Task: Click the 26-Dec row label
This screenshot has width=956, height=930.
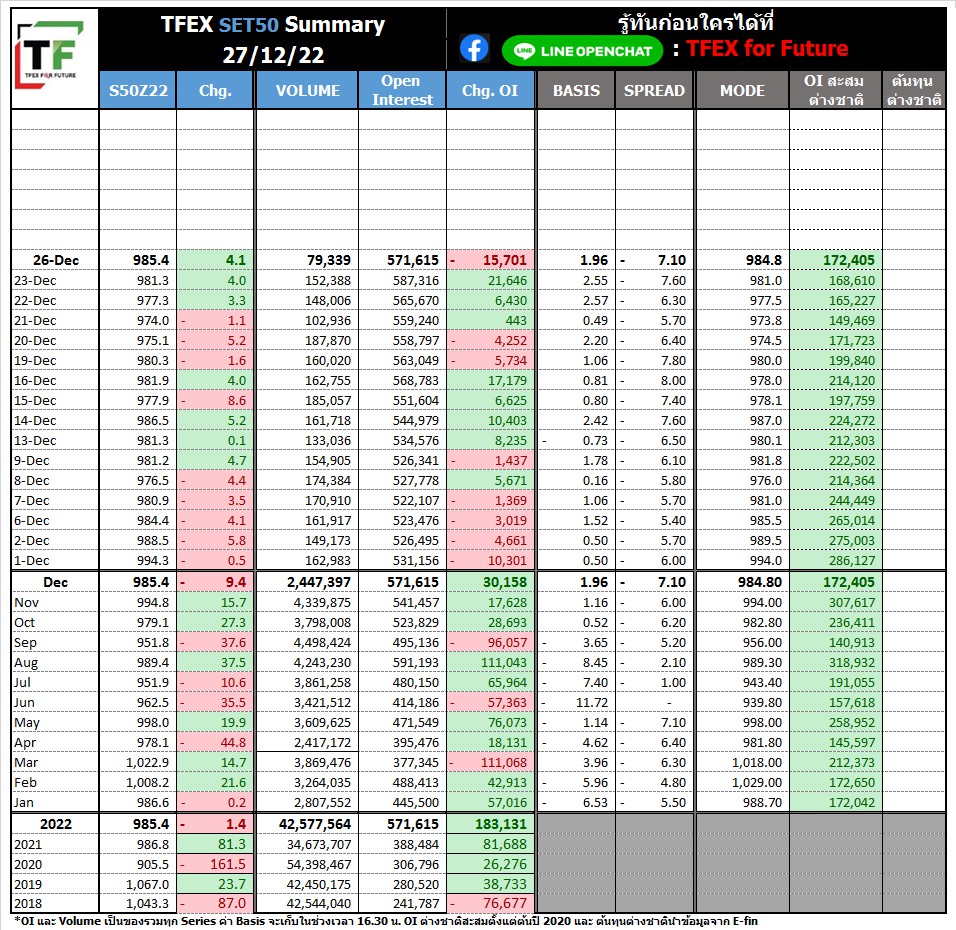Action: click(x=55, y=260)
